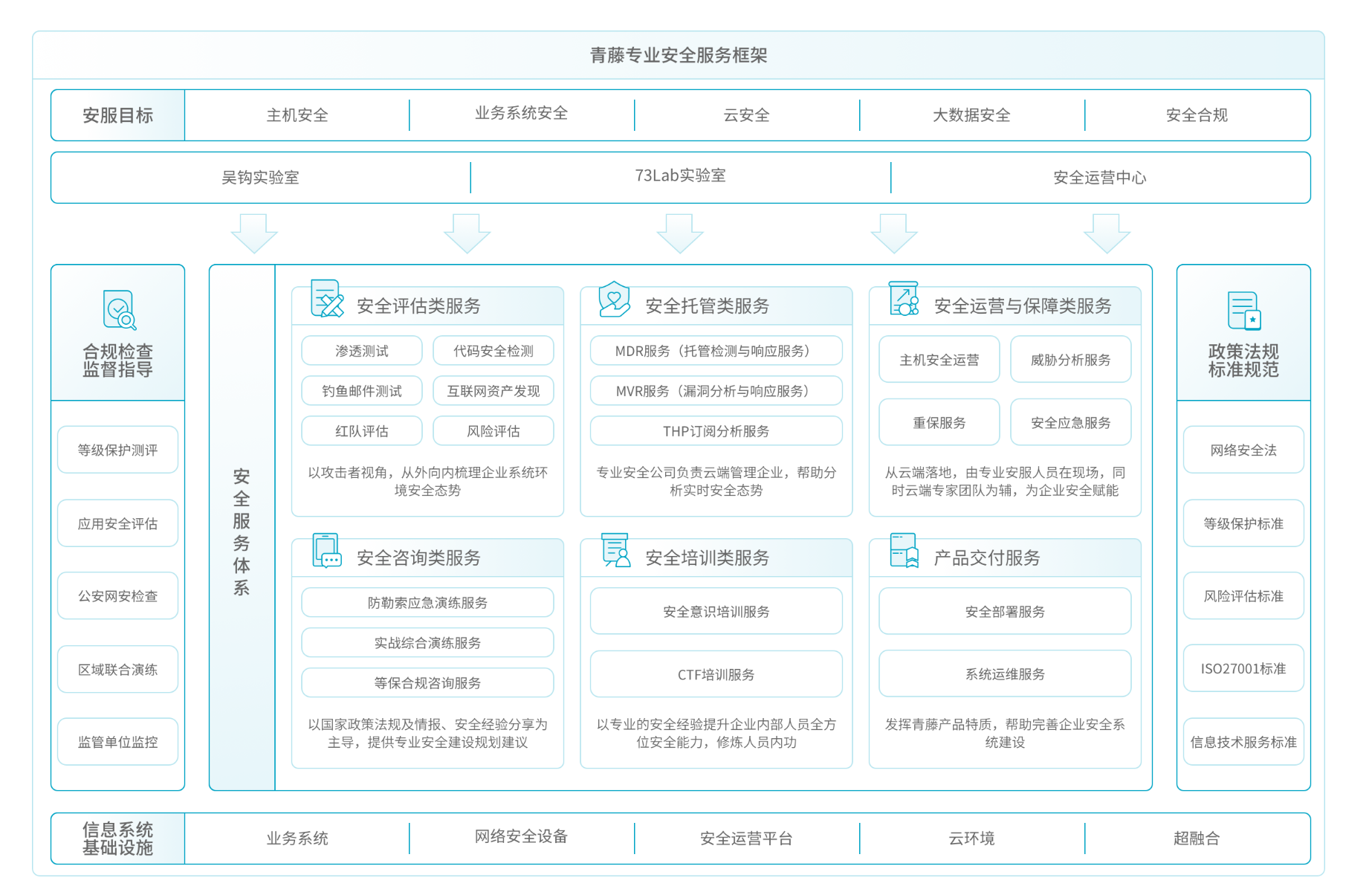Click the 安全咨询类服务 chat device icon

click(x=327, y=551)
